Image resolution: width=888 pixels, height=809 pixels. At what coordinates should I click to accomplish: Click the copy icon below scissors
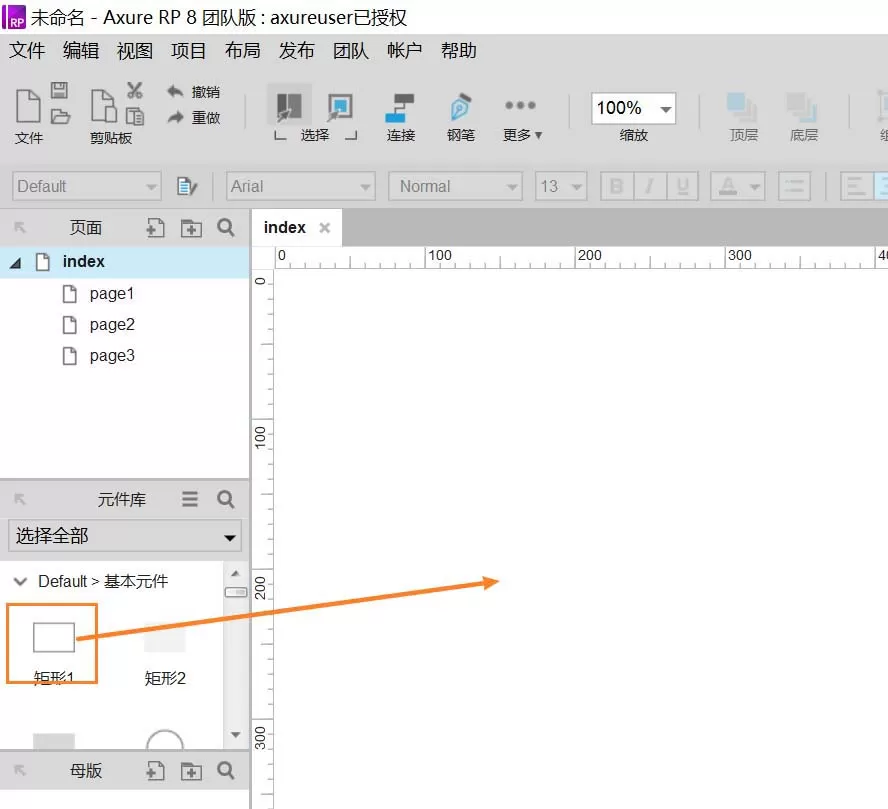[135, 116]
